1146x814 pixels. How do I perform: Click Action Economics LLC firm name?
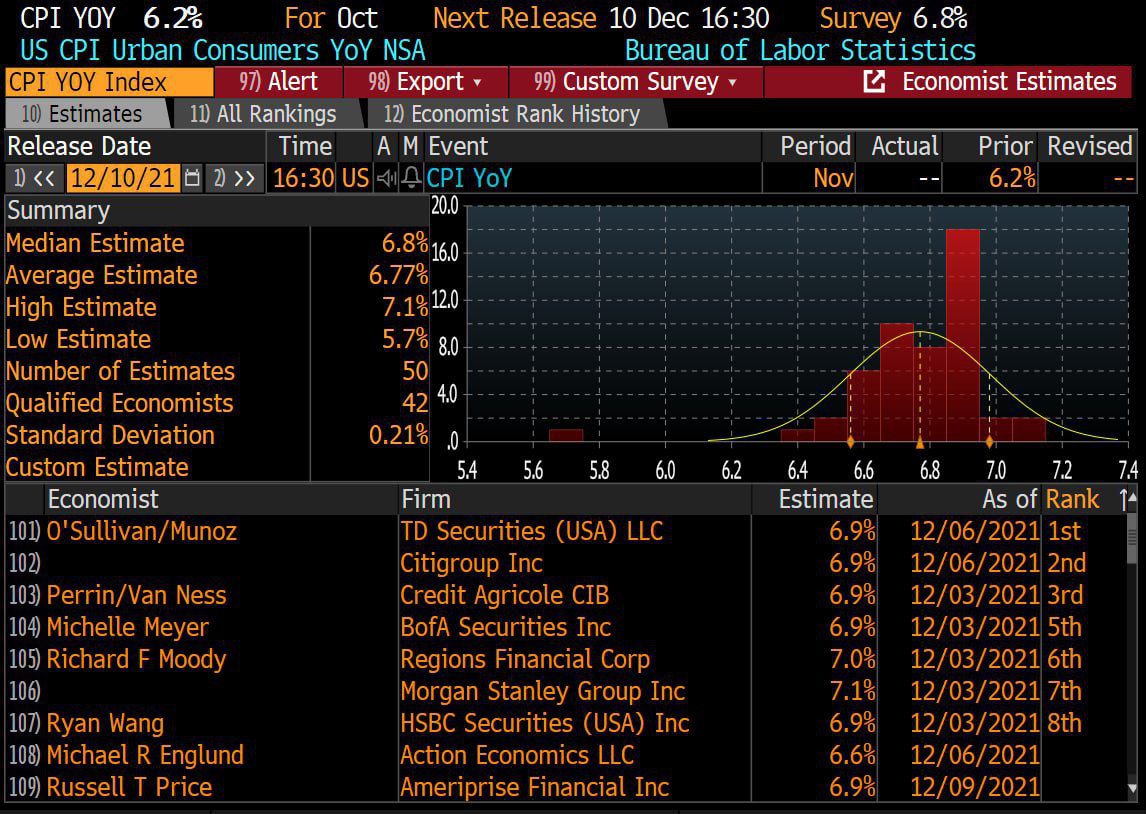tap(517, 756)
